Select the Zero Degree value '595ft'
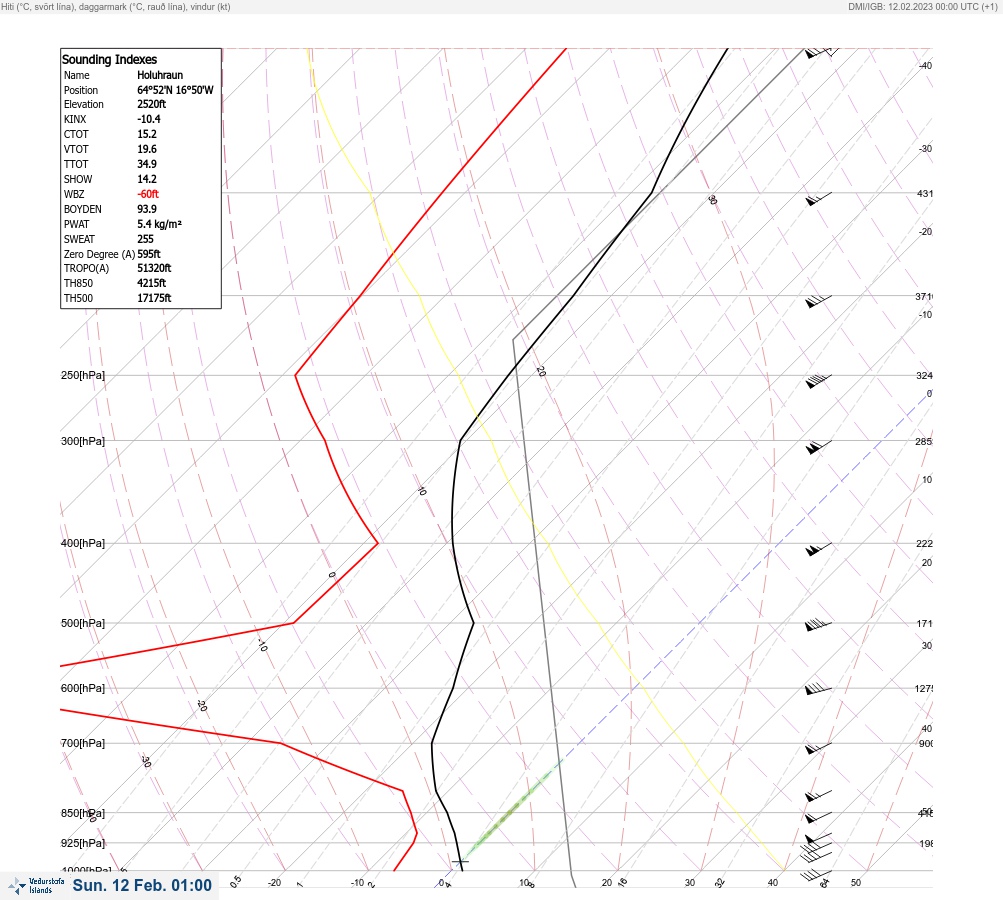This screenshot has height=900, width=1003. [x=149, y=254]
